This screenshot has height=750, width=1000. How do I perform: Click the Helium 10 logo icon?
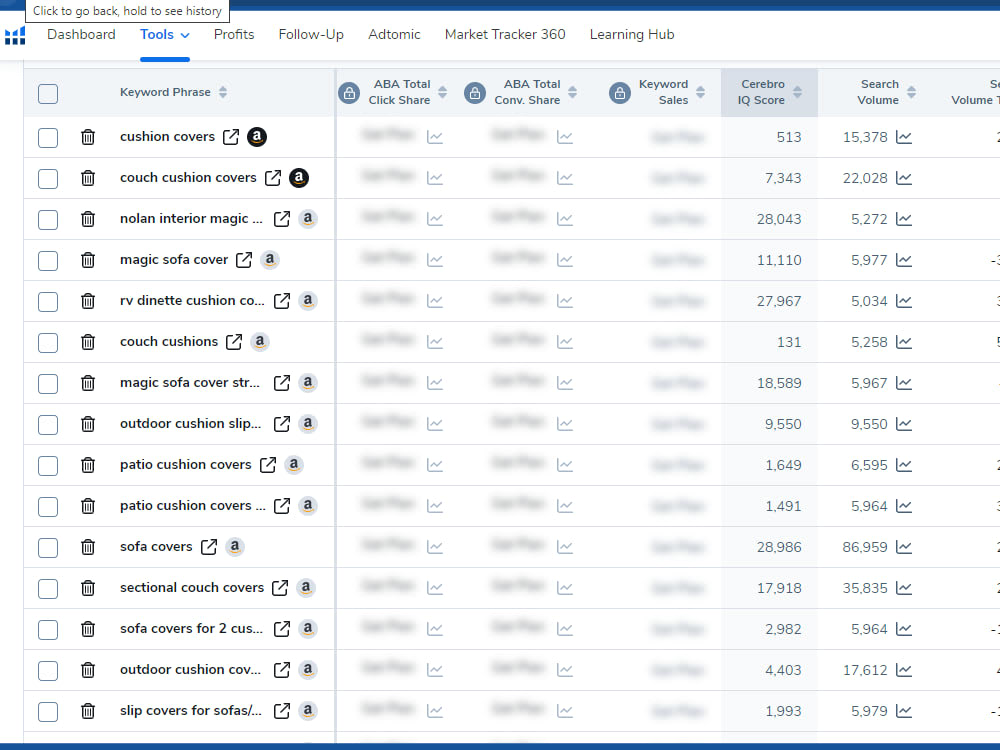click(15, 36)
